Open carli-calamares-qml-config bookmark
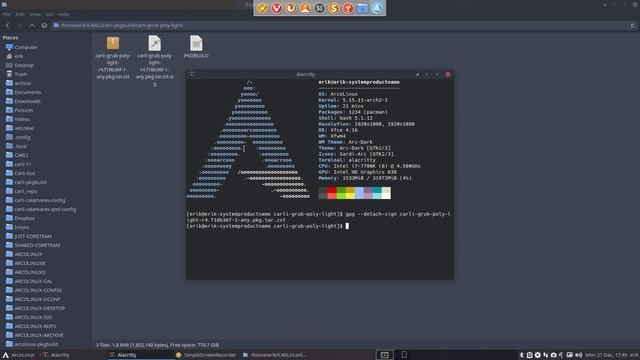Screen dimensions: 640x360 coord(46,209)
